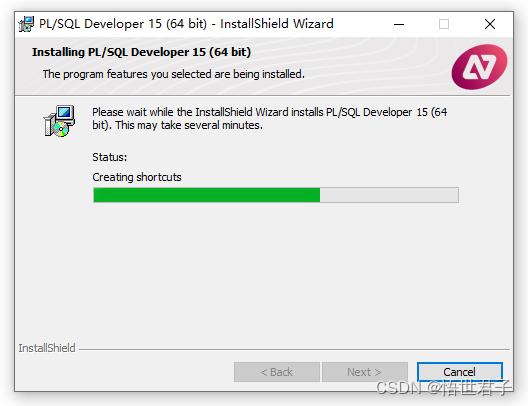The height and width of the screenshot is (406, 528).
Task: Click the computer and disc setup icon
Action: [59, 121]
